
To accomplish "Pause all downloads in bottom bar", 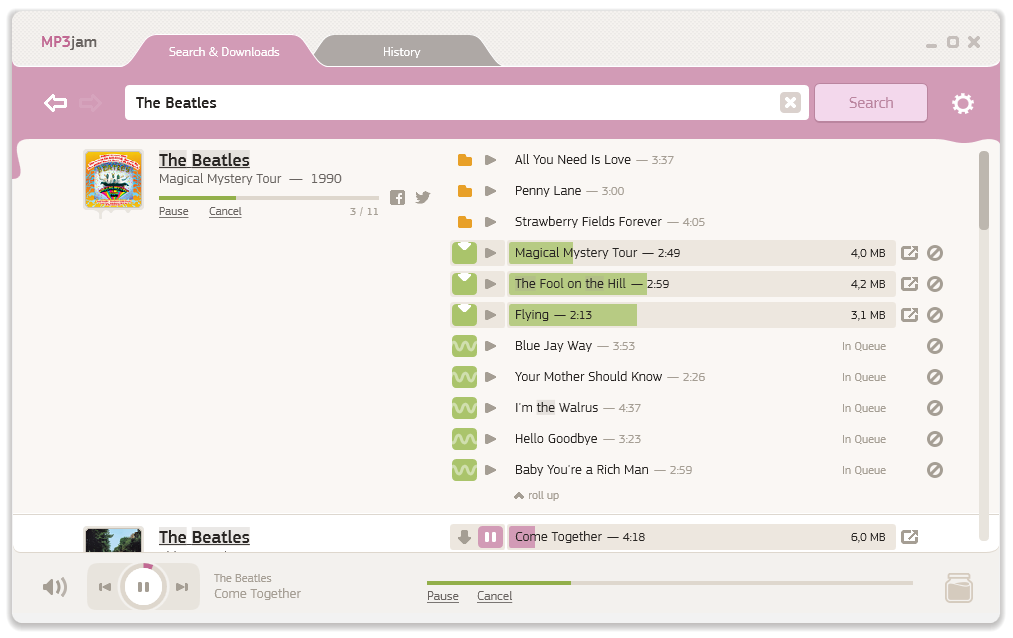I will 443,596.
